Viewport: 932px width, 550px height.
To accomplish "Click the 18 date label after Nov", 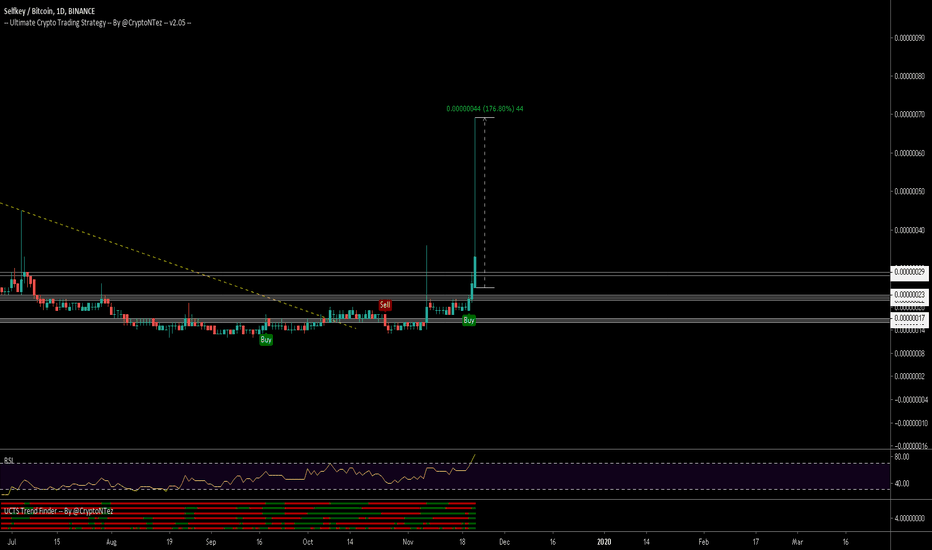I will pos(462,542).
